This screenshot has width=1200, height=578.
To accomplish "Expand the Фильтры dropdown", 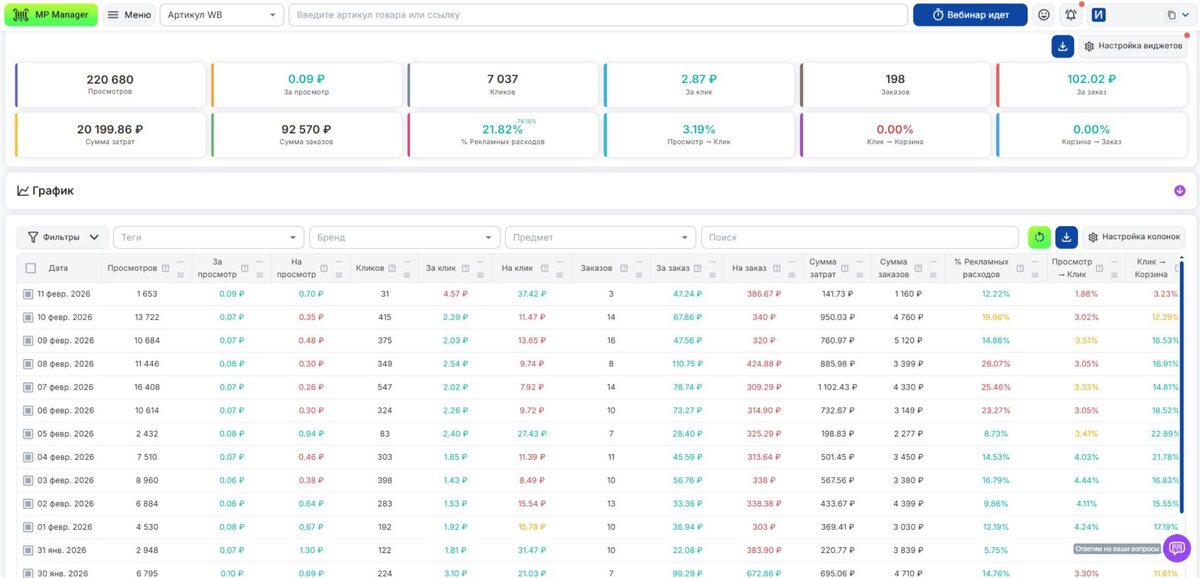I will 63,237.
